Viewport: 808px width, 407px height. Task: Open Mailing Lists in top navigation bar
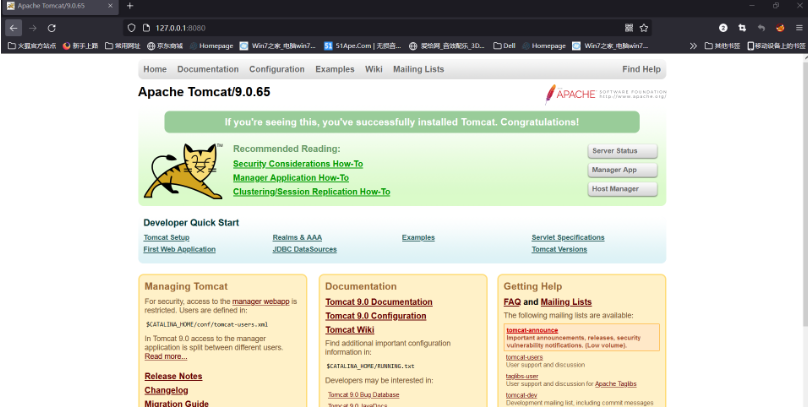point(418,69)
